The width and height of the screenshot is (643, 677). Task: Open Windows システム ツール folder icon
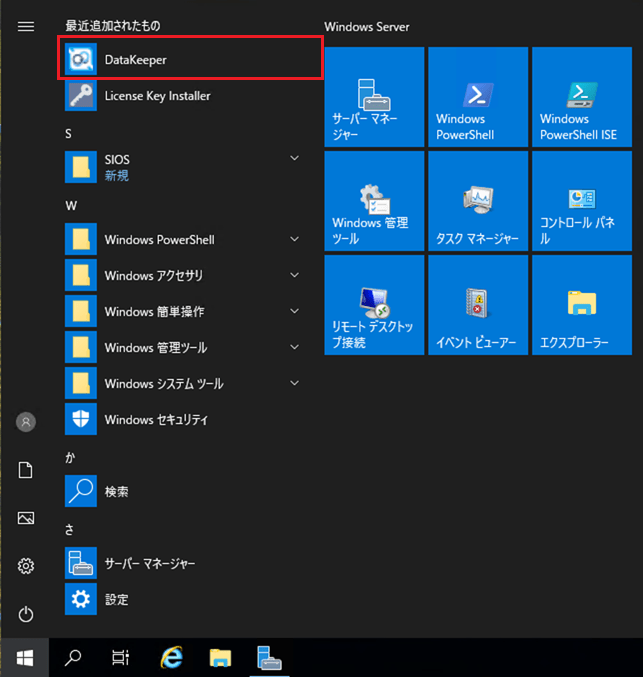click(x=81, y=383)
